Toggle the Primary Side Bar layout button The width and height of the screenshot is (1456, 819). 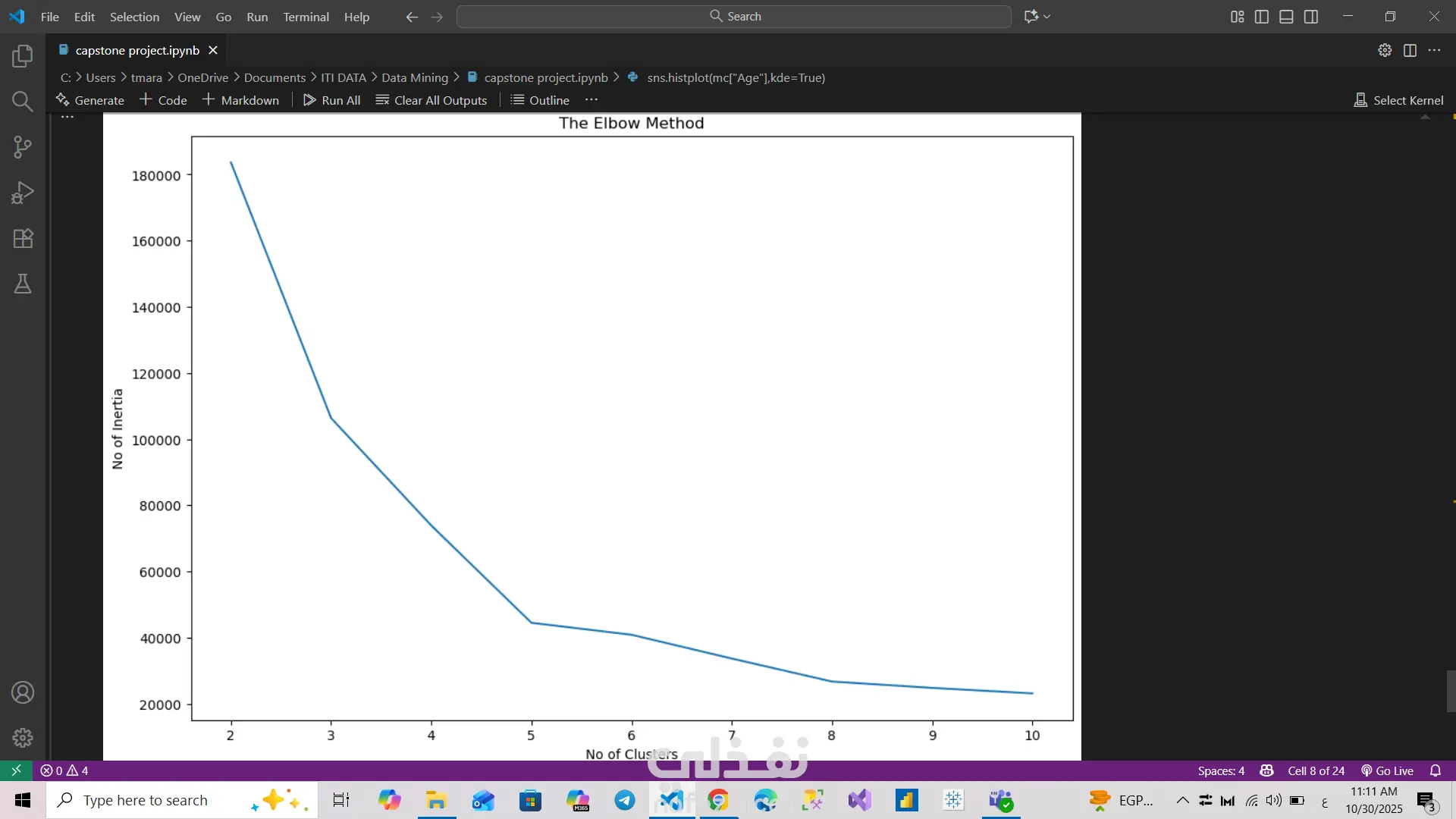pos(1262,17)
